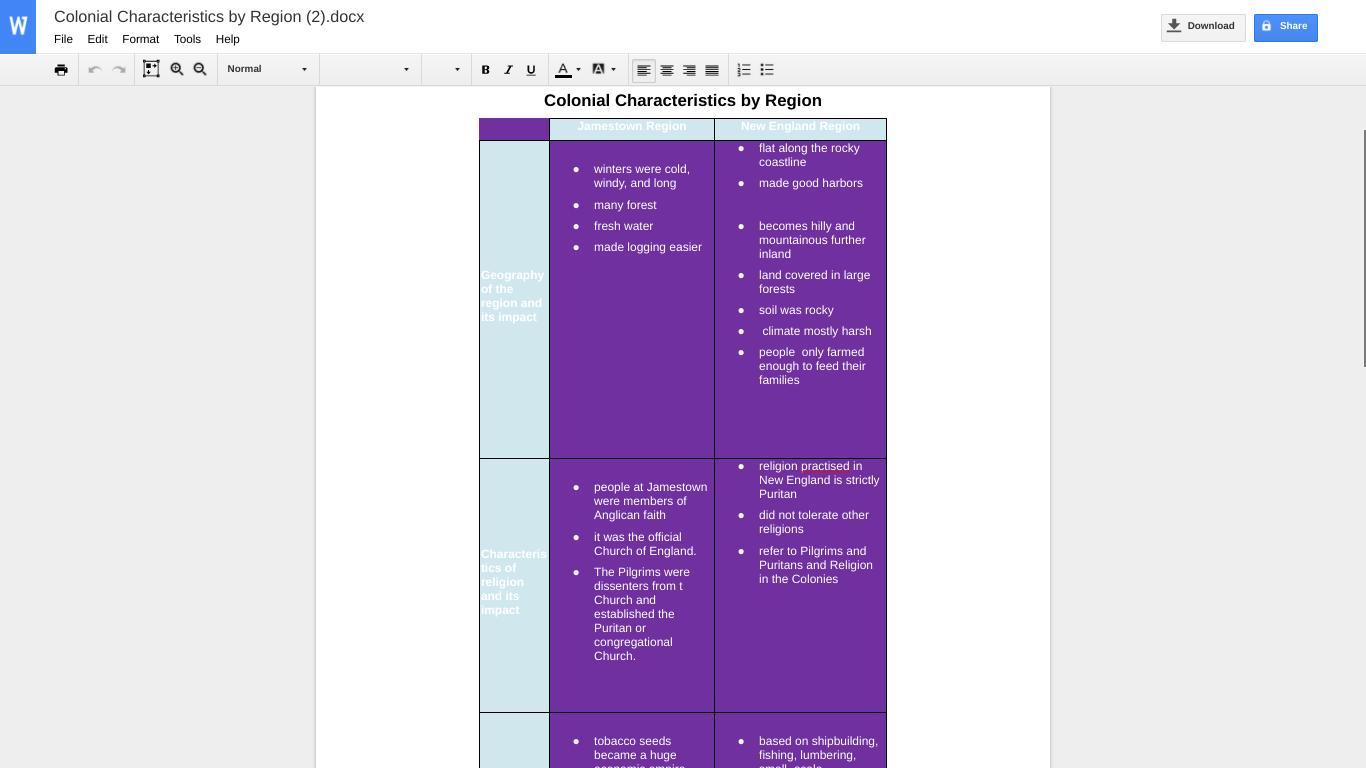The image size is (1366, 768).
Task: Print the document with the printer icon
Action: pos(61,70)
